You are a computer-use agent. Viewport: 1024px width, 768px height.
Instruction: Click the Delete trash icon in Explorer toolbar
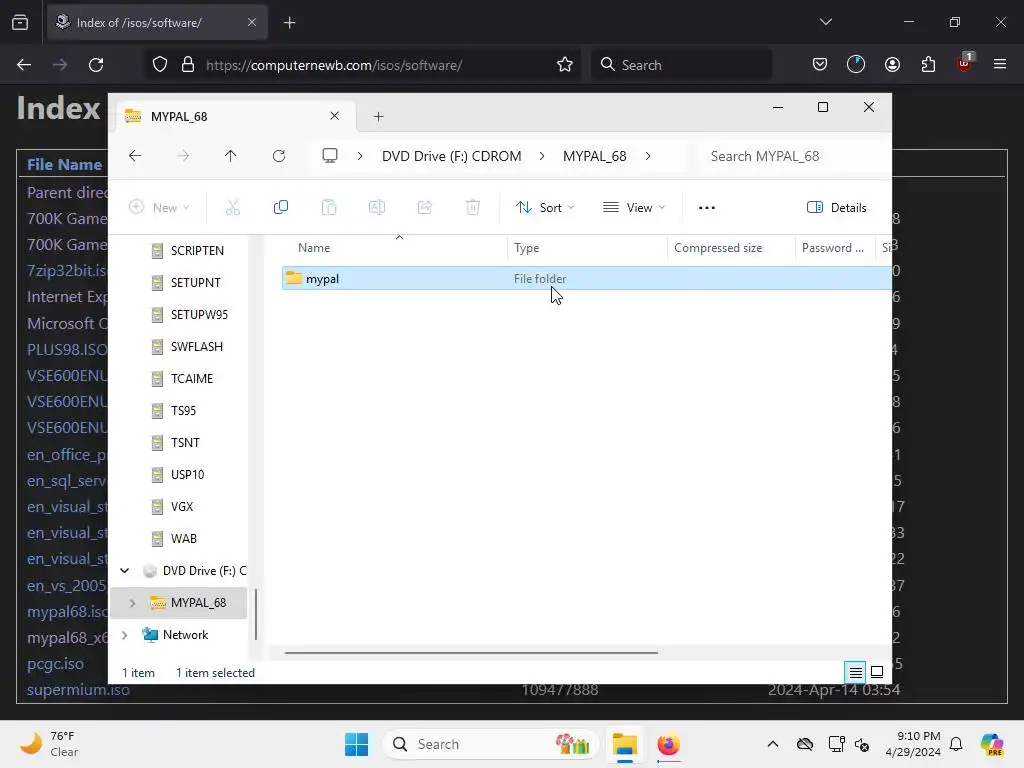[473, 208]
